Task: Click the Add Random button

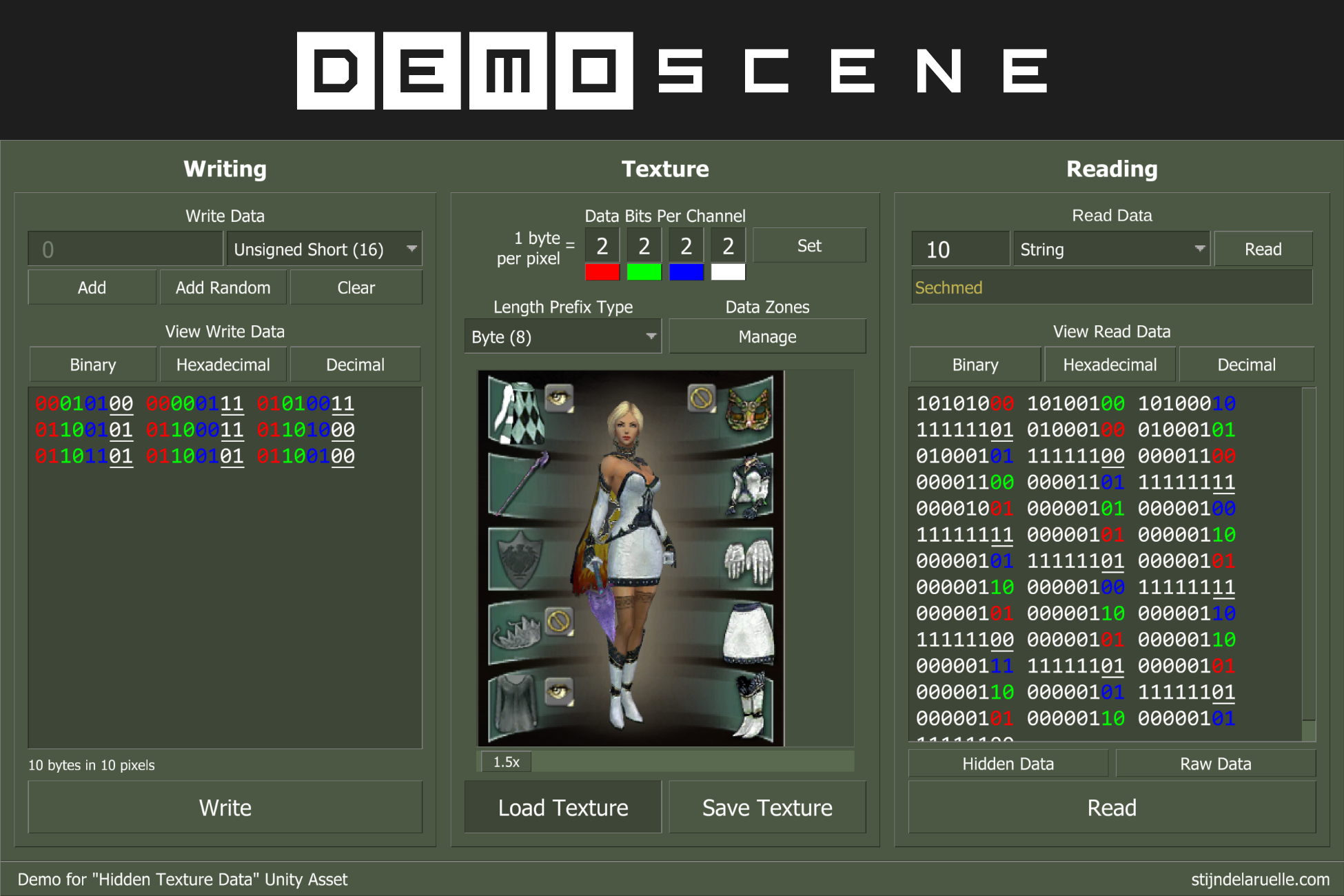Action: [223, 287]
